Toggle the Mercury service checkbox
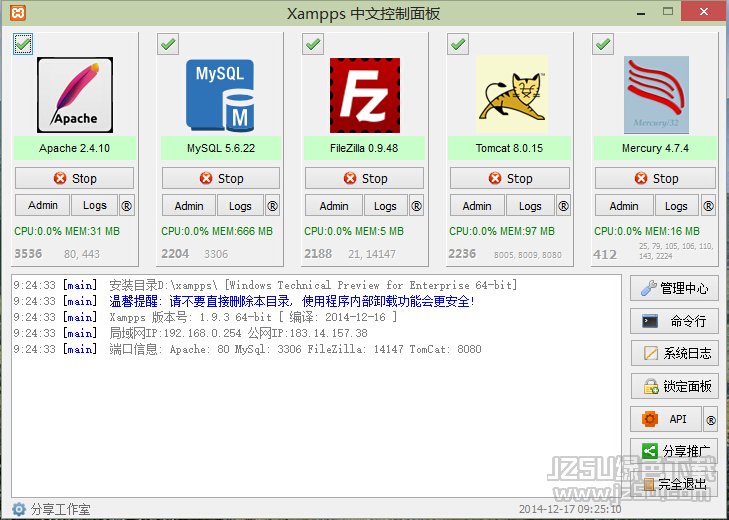This screenshot has width=729, height=520. [x=603, y=44]
